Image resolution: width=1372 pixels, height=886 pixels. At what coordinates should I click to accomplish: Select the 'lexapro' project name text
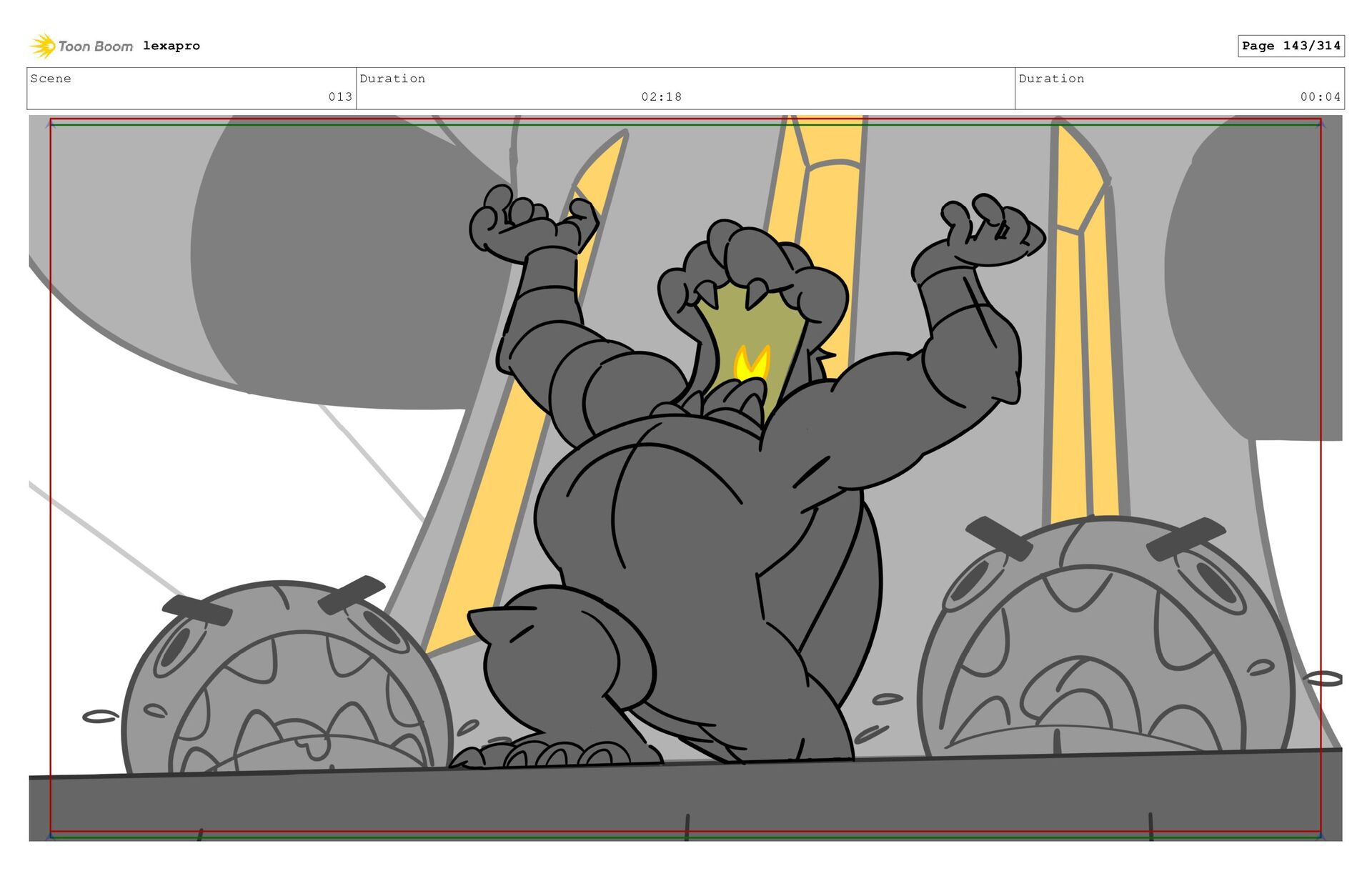point(171,46)
